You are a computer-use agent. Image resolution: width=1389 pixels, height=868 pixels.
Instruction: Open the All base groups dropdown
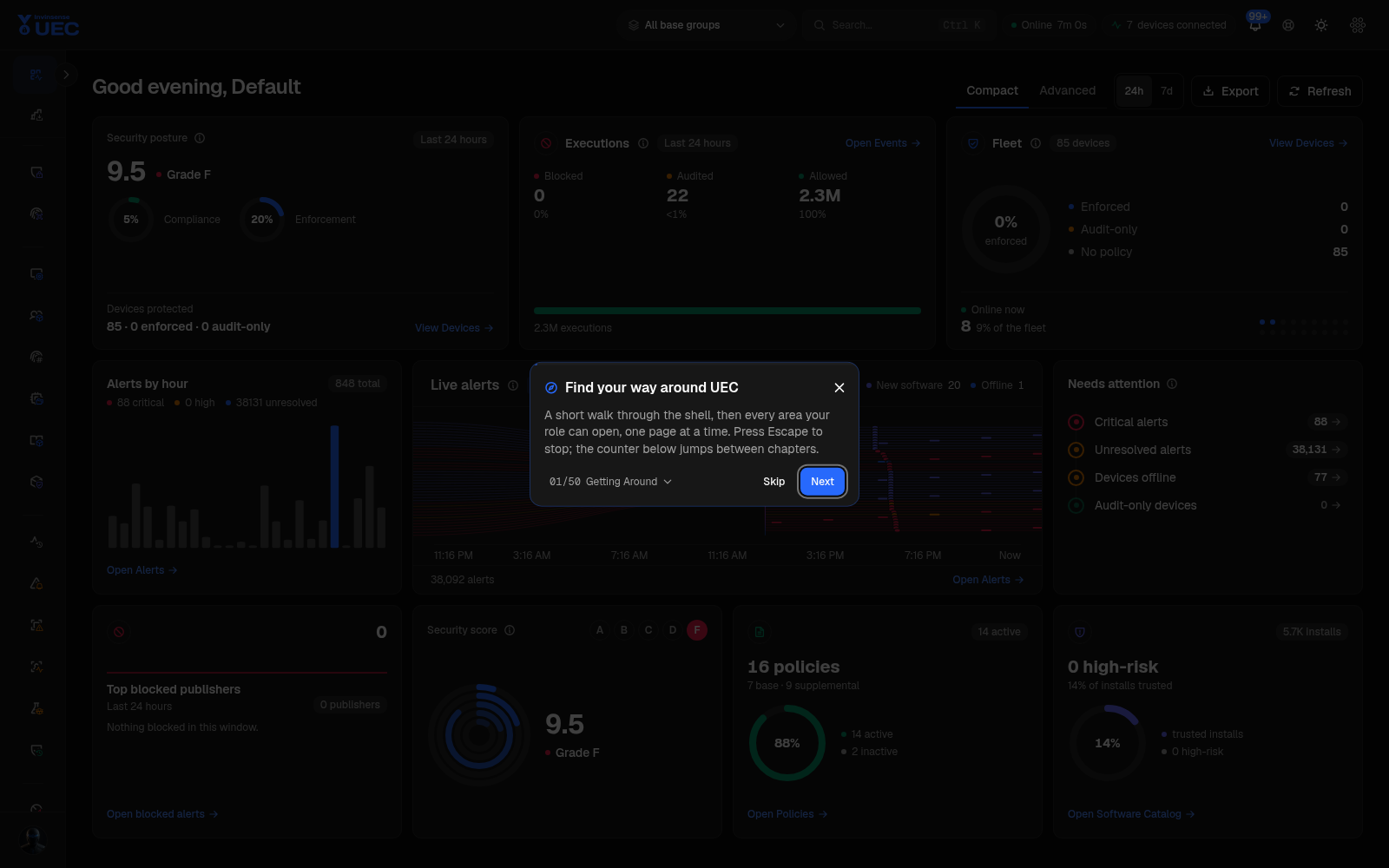pos(707,25)
